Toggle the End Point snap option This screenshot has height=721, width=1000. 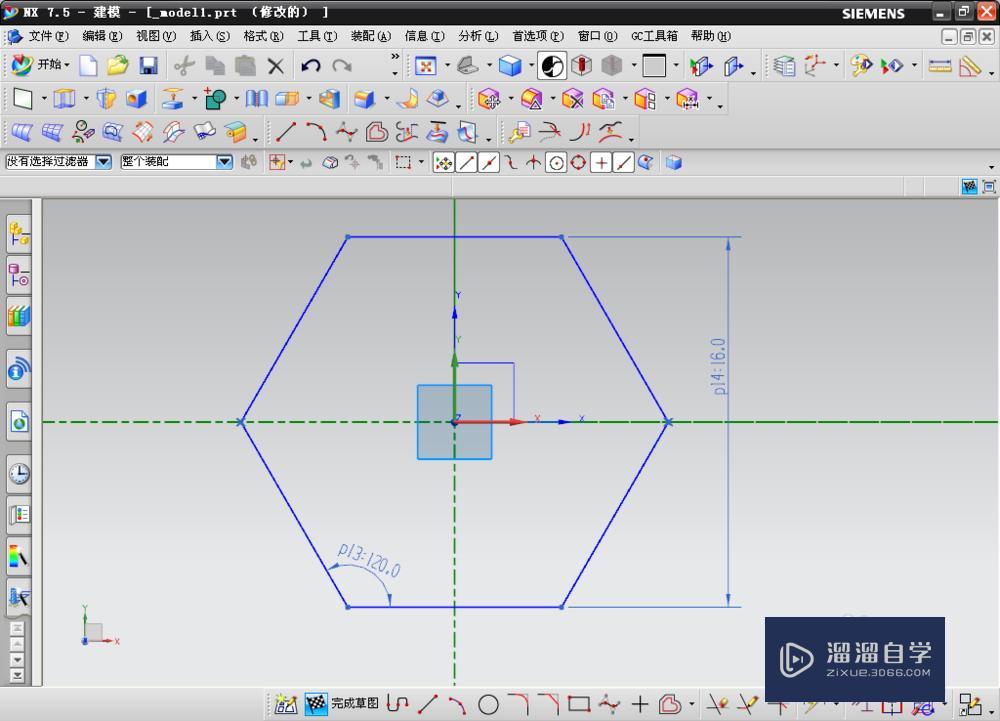pos(467,163)
